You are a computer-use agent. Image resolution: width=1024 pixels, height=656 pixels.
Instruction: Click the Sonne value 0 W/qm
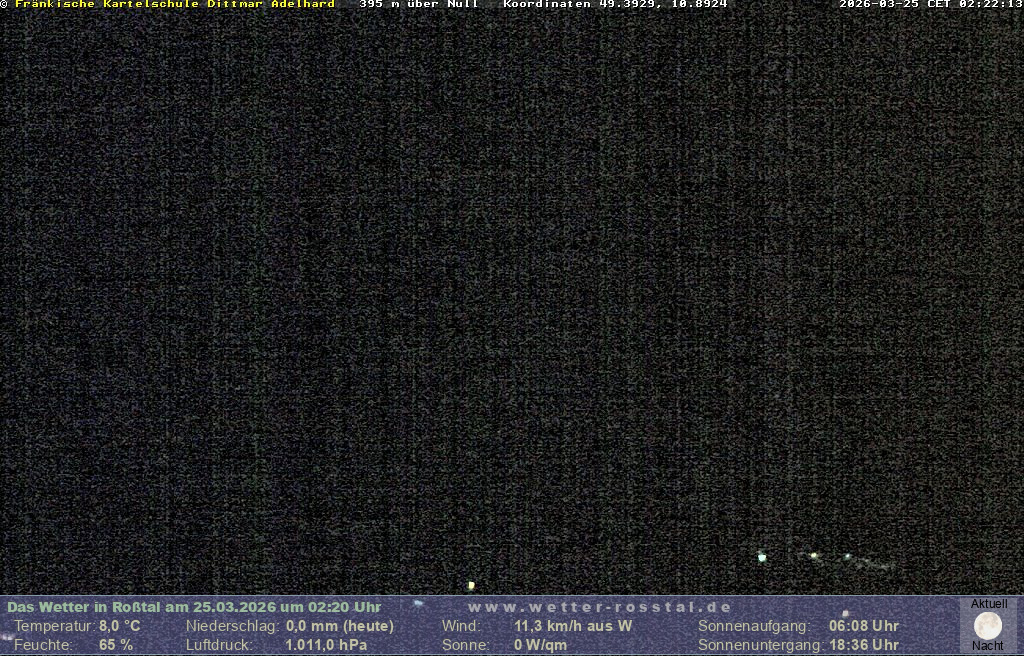540,645
